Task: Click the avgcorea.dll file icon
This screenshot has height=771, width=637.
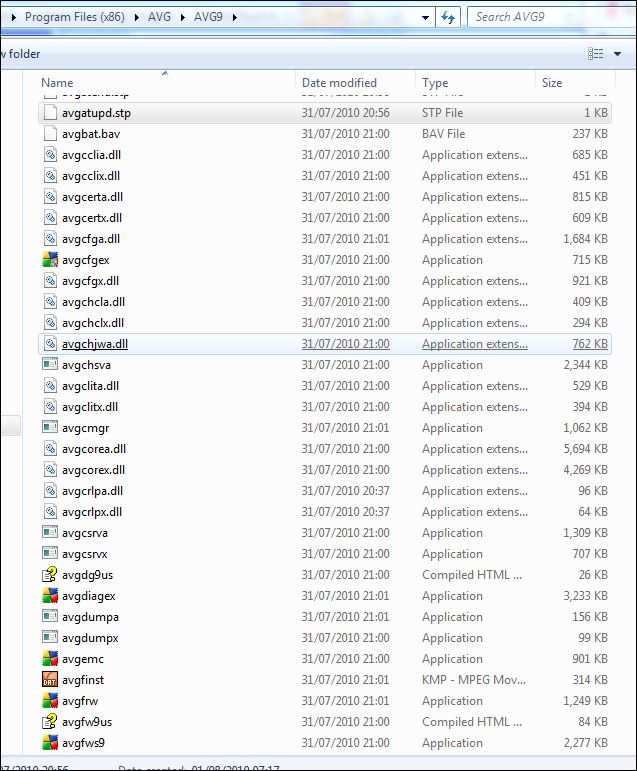Action: pyautogui.click(x=50, y=449)
